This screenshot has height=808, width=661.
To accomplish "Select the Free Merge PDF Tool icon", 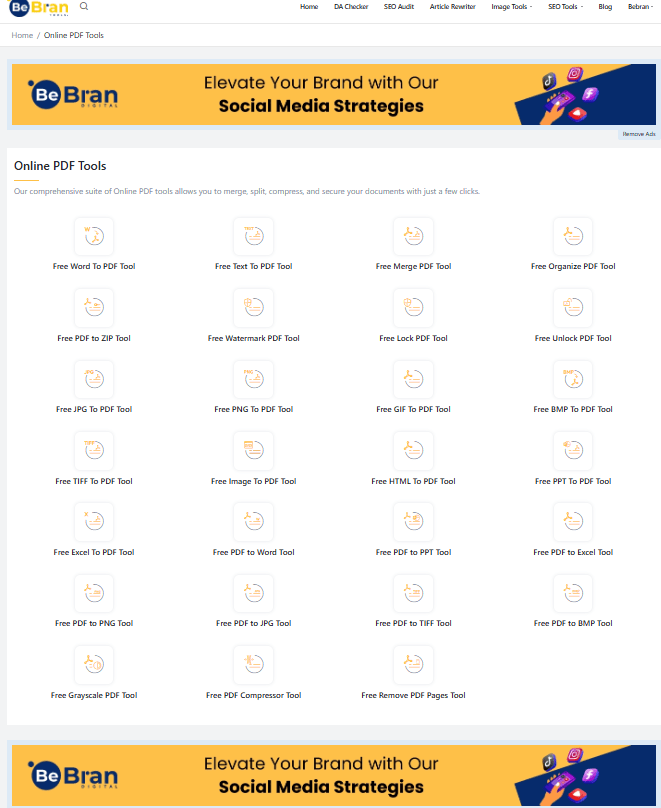I will [413, 237].
